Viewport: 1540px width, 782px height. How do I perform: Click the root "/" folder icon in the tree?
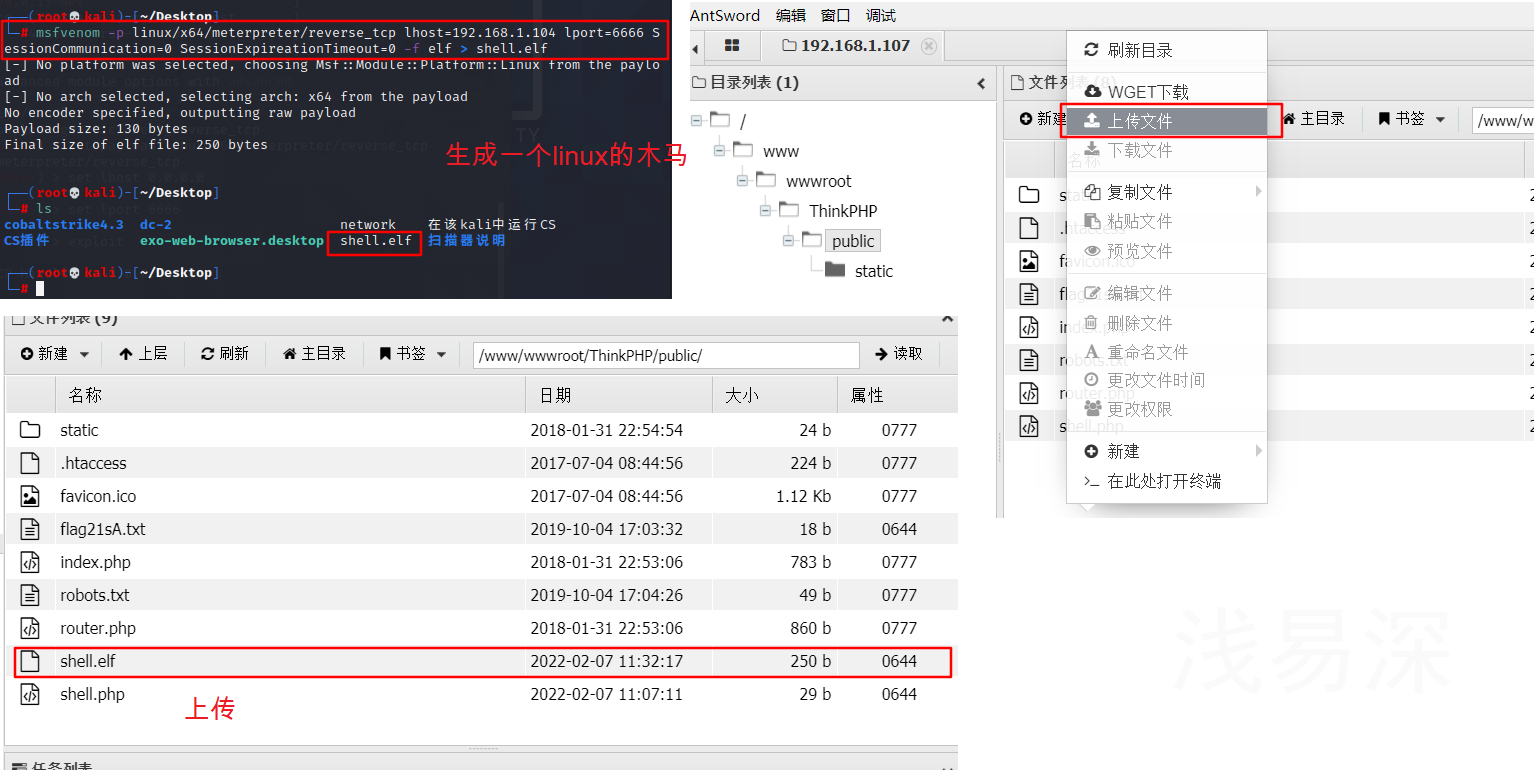719,121
